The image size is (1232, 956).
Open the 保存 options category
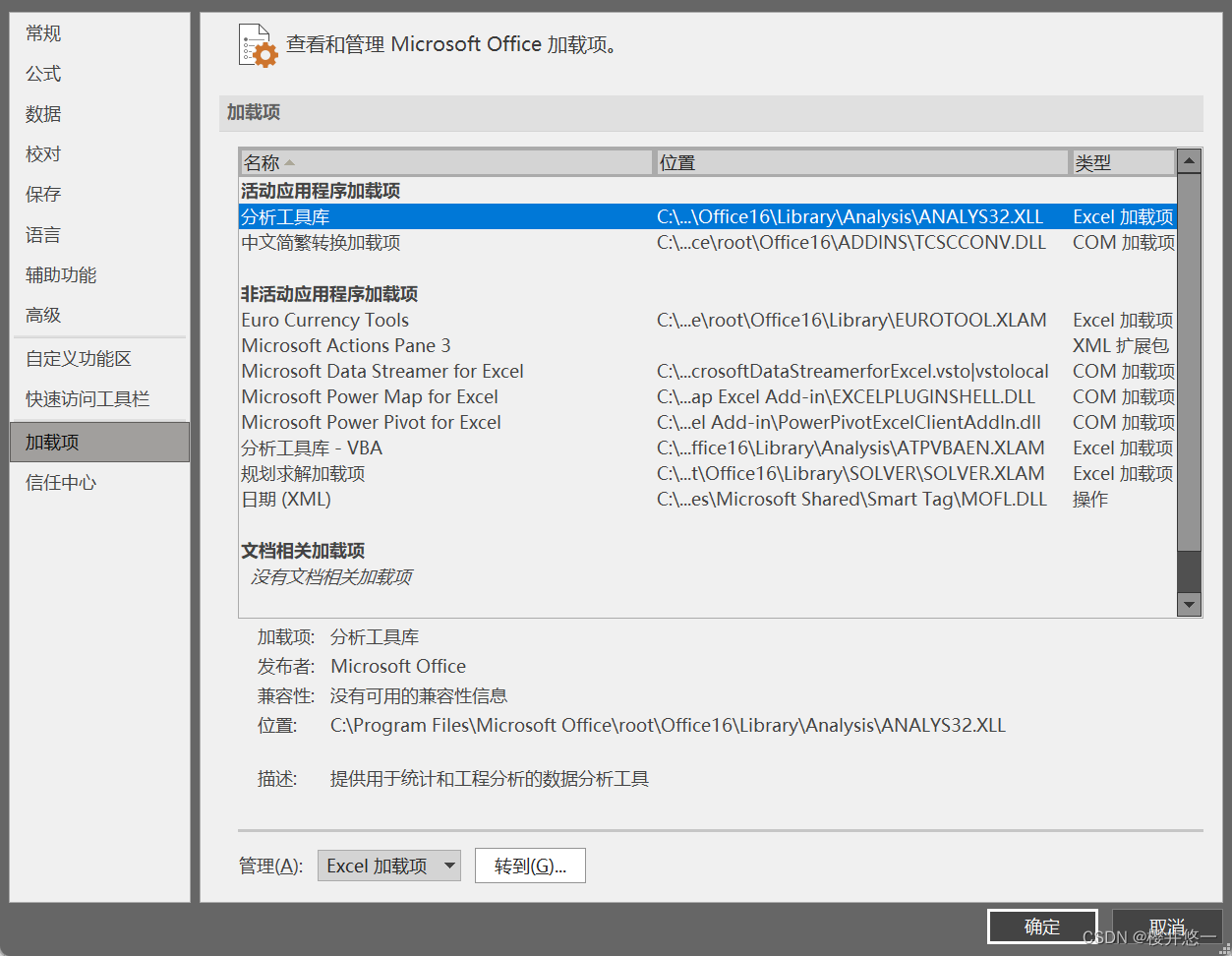tap(43, 195)
